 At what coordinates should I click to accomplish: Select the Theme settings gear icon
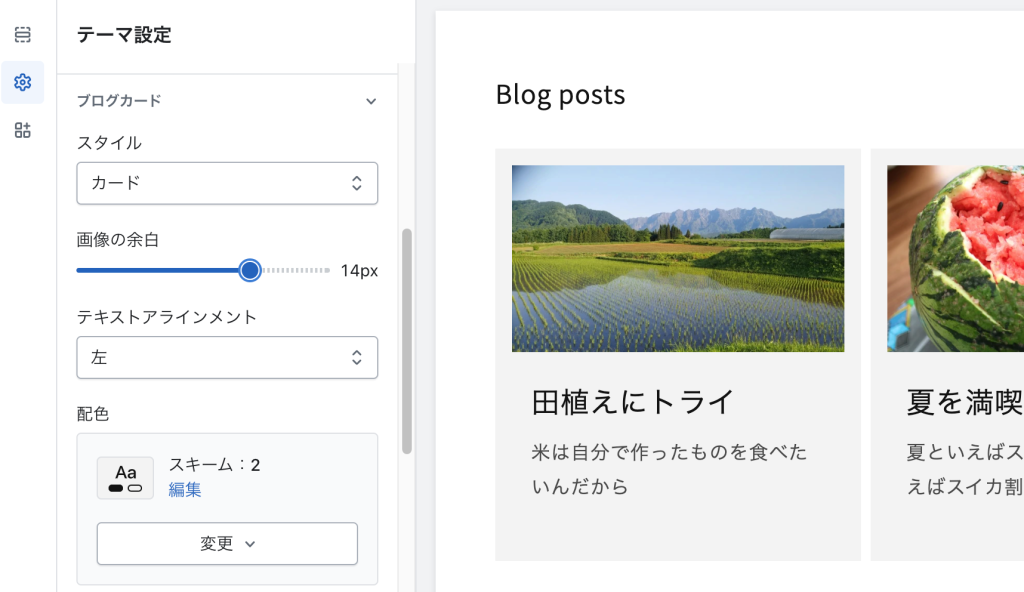coord(22,82)
